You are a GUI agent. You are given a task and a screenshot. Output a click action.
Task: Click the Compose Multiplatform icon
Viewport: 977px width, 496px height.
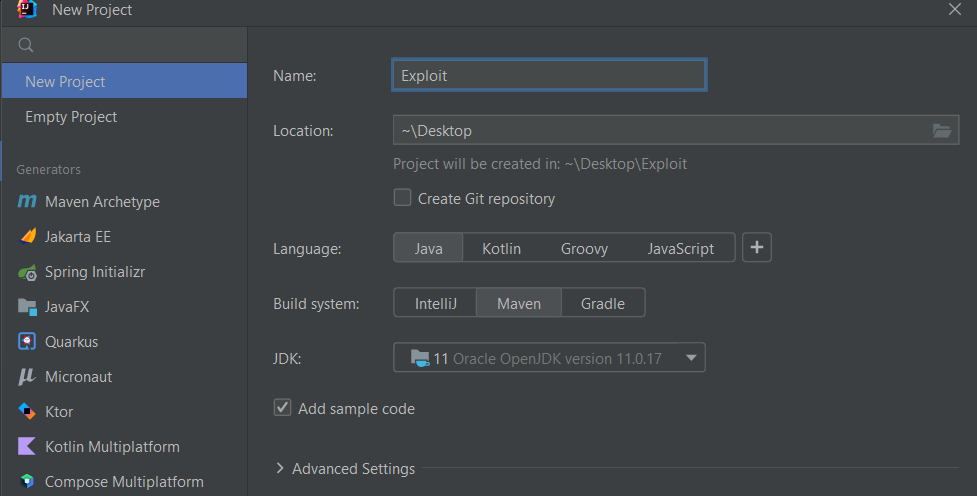coord(27,482)
